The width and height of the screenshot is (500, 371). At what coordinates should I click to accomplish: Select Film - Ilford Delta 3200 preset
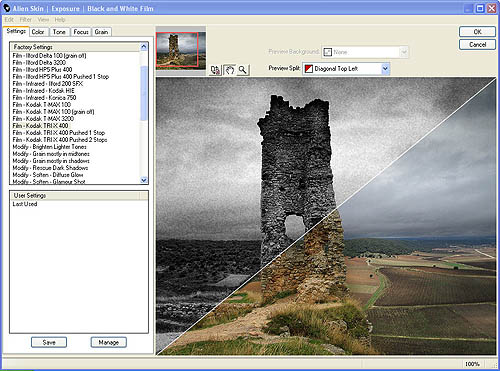point(39,63)
